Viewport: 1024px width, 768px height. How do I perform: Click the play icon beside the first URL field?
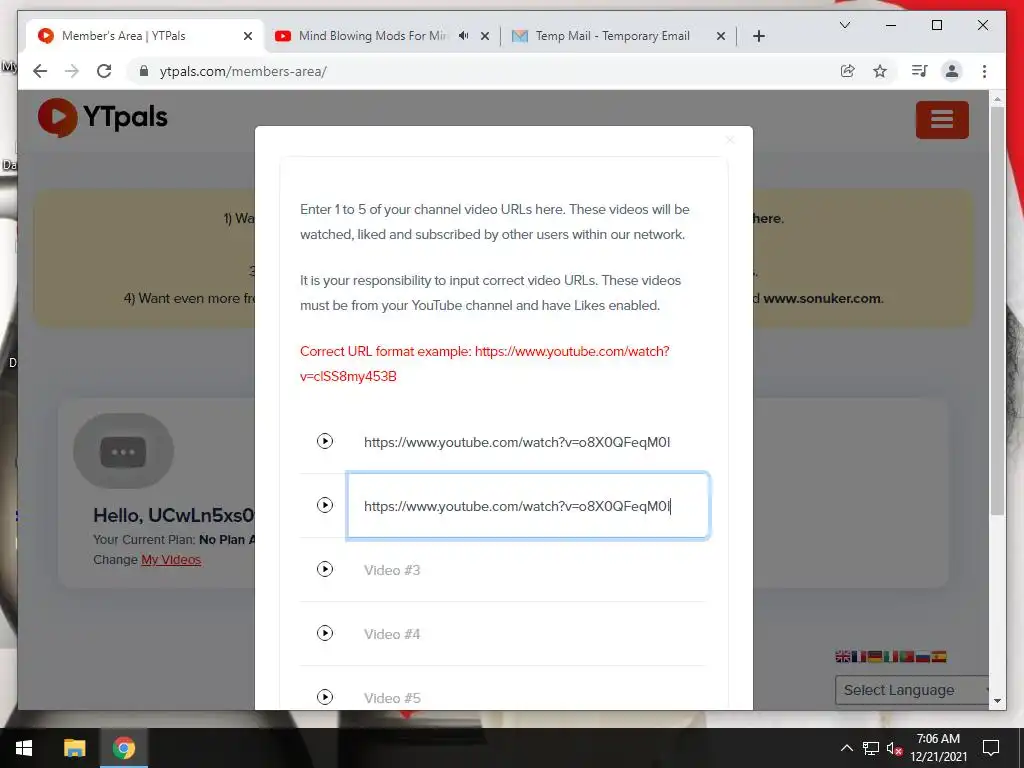(x=325, y=441)
